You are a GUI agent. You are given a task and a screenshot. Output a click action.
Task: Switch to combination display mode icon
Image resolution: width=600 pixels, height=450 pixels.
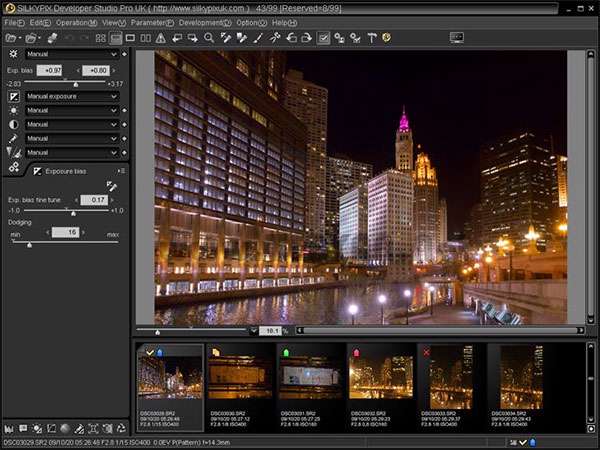coord(116,38)
